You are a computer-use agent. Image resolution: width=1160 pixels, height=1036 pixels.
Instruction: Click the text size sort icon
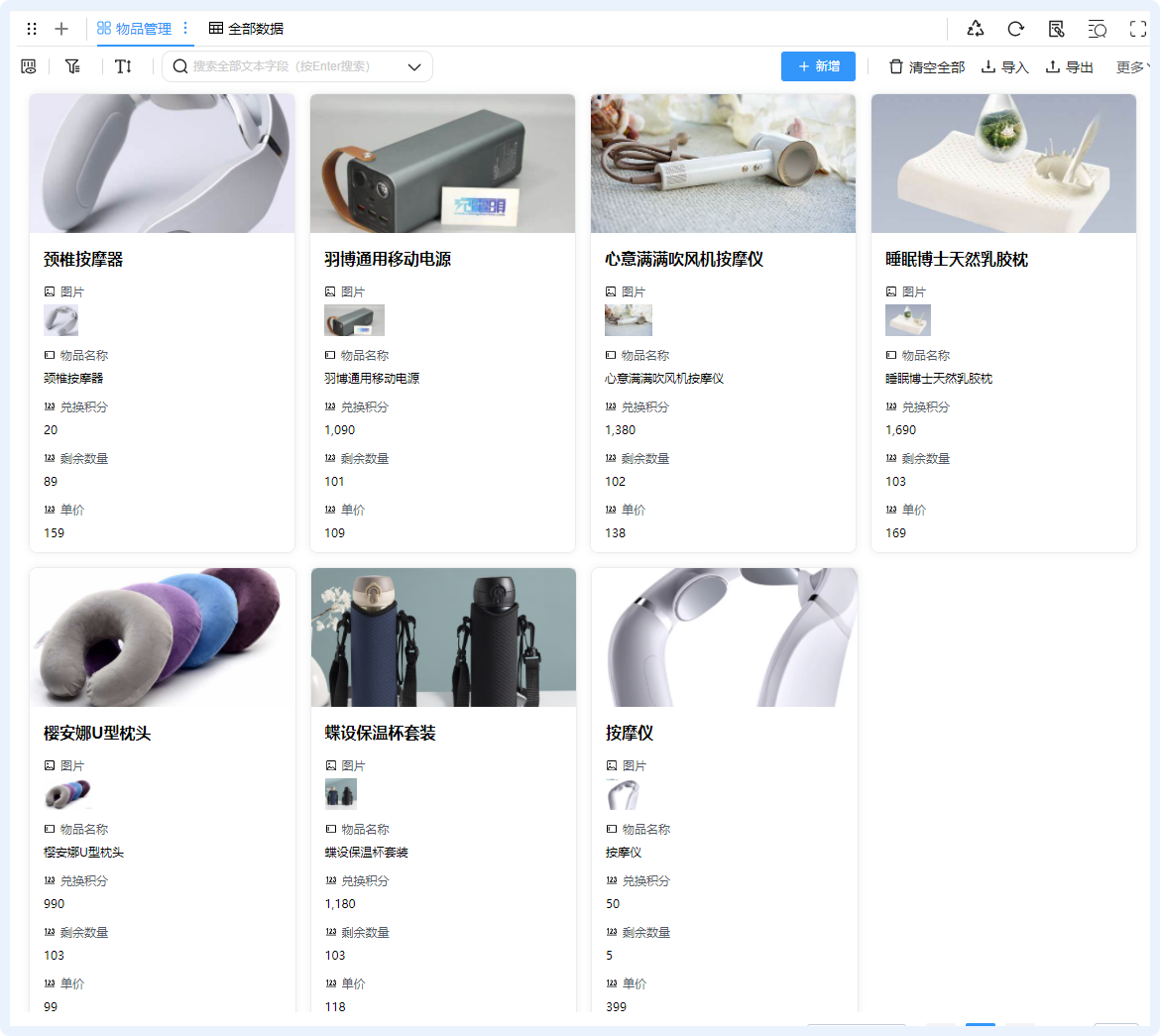pyautogui.click(x=123, y=66)
